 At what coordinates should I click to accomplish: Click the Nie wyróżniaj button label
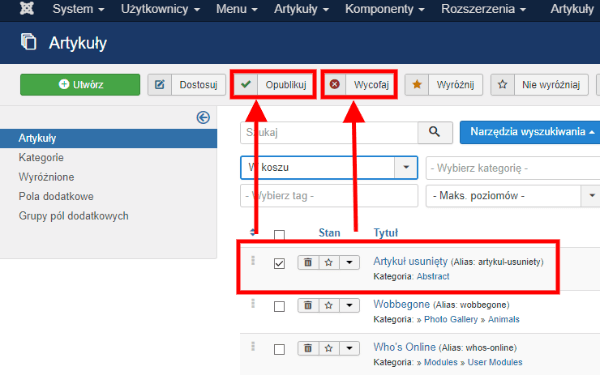point(551,85)
